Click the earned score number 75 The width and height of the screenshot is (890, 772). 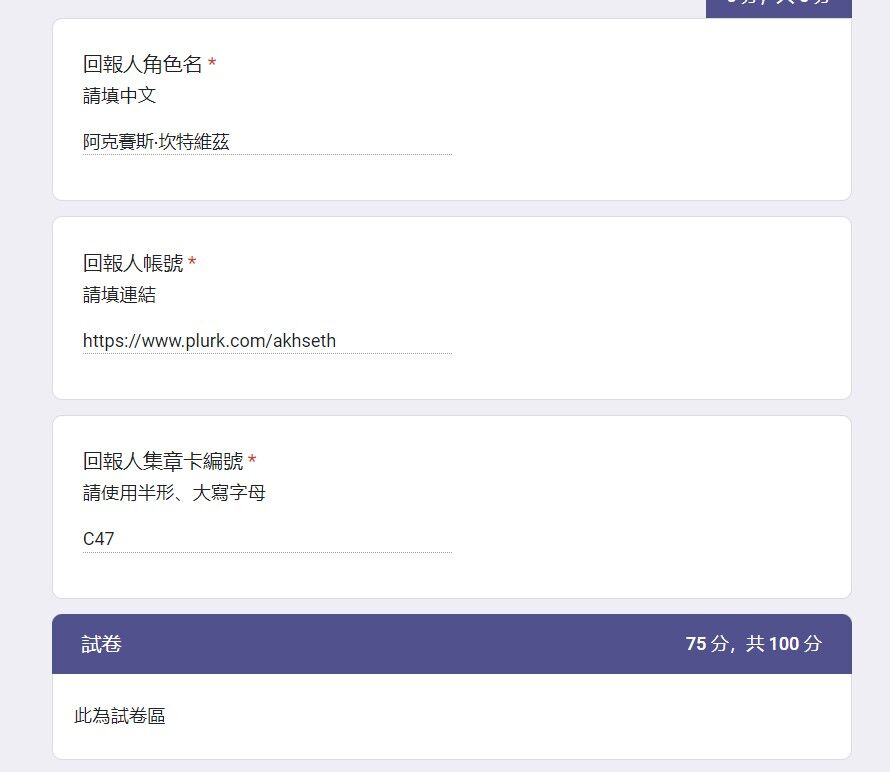696,644
